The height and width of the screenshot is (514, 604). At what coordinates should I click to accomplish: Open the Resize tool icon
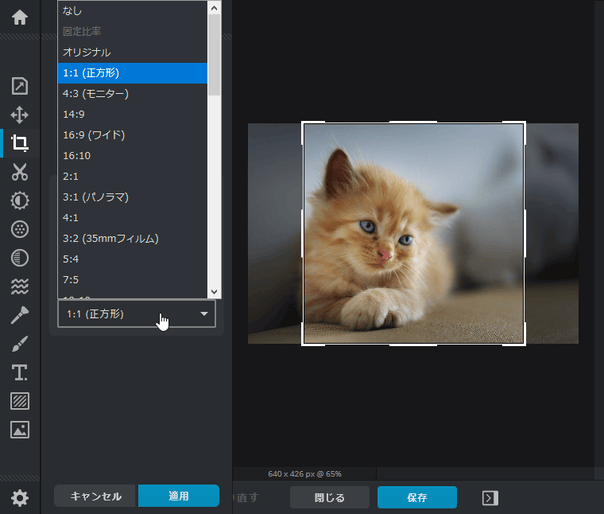[20, 86]
